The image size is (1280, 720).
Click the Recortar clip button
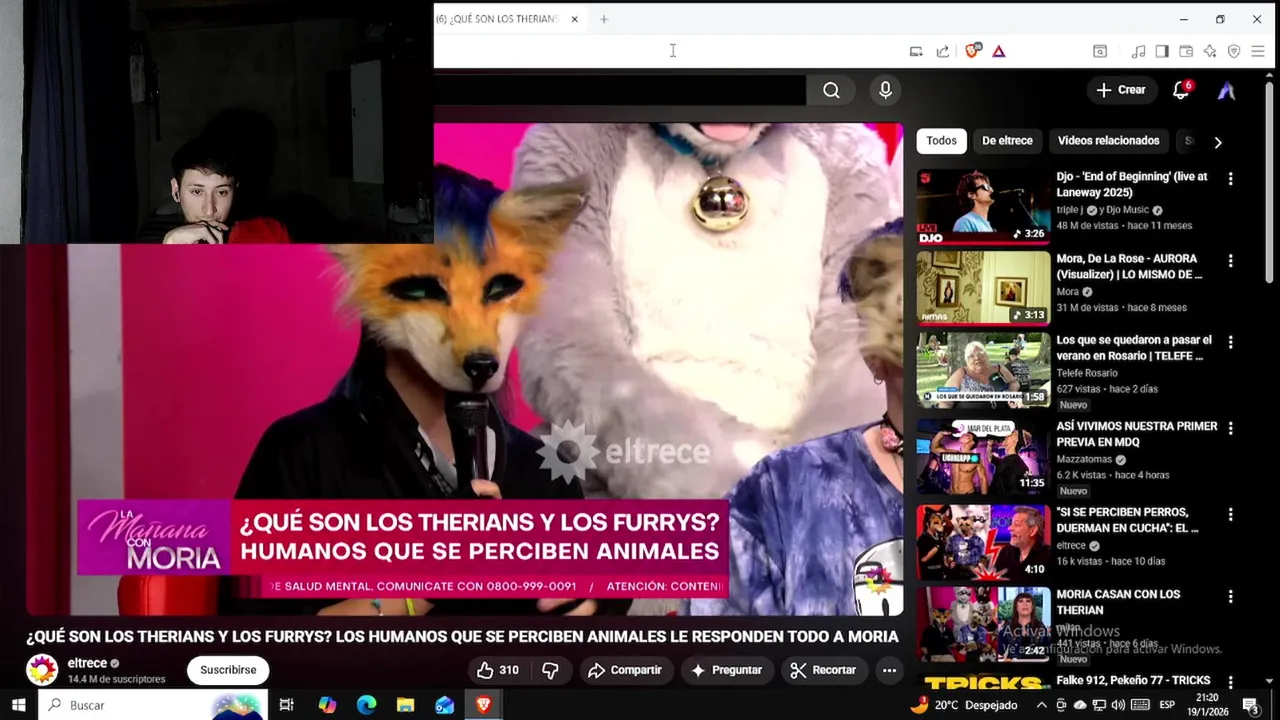pyautogui.click(x=823, y=670)
